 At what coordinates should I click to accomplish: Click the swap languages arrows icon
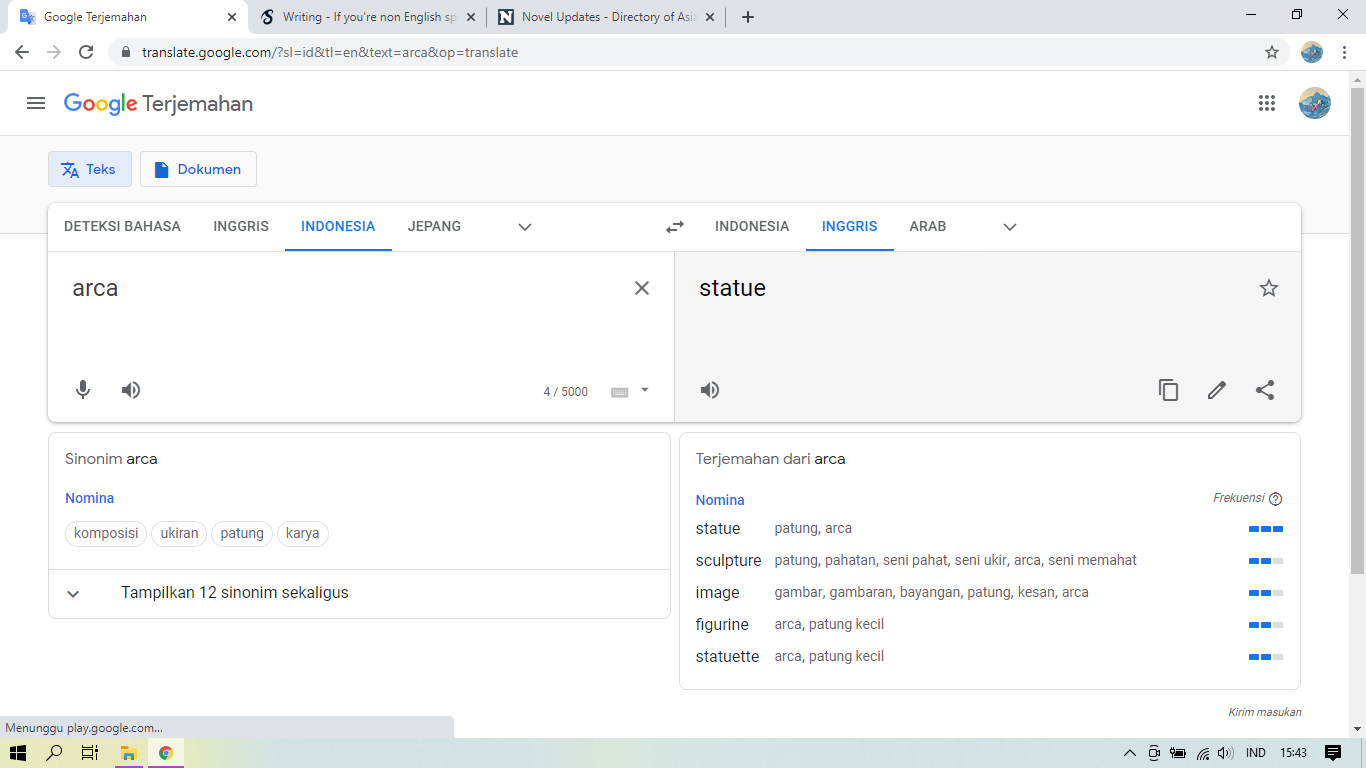coord(675,227)
